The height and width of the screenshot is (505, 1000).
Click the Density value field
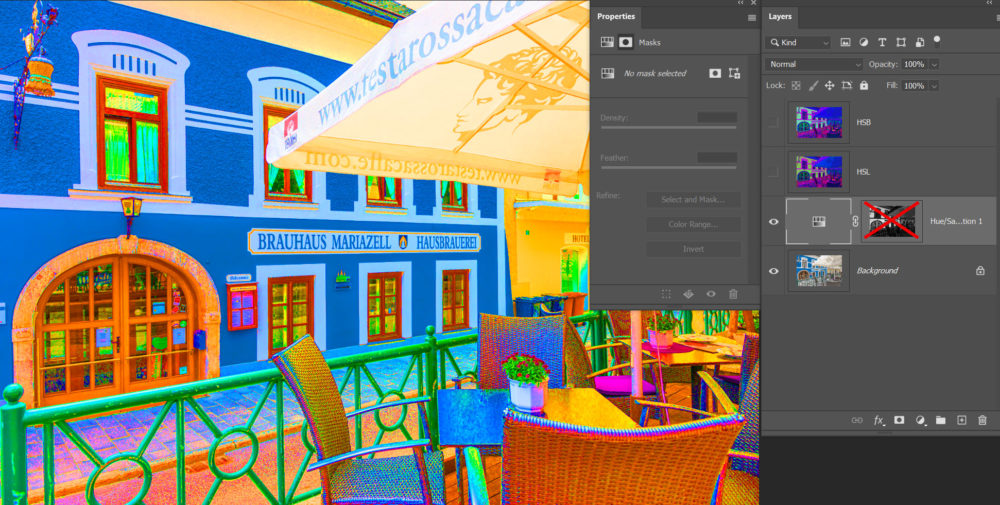[x=717, y=117]
